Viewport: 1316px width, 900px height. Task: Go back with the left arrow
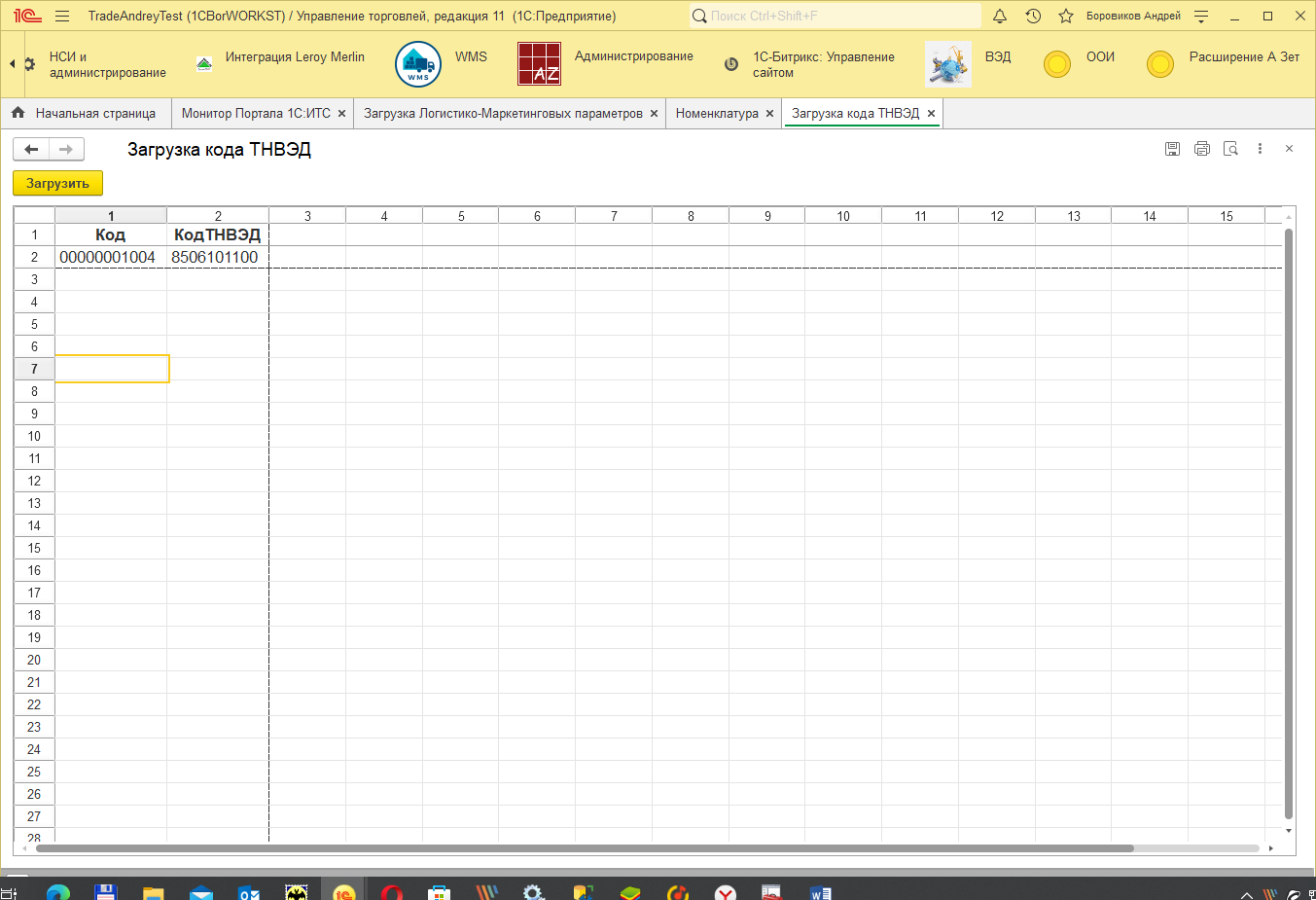tap(31, 149)
